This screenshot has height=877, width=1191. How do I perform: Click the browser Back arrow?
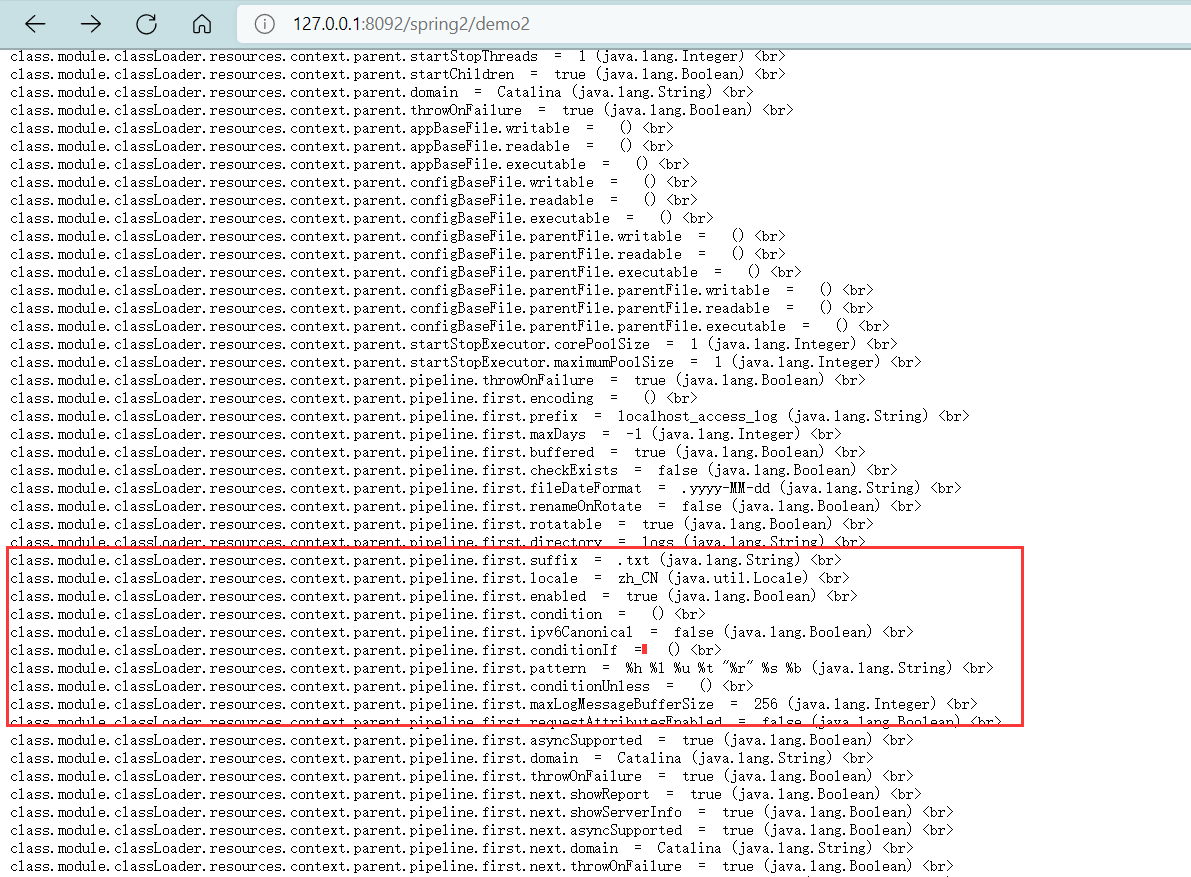click(35, 23)
